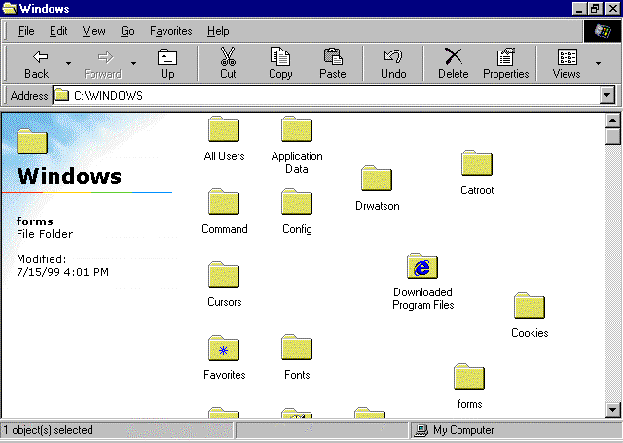Open the View menu
The height and width of the screenshot is (443, 623).
pyautogui.click(x=94, y=31)
